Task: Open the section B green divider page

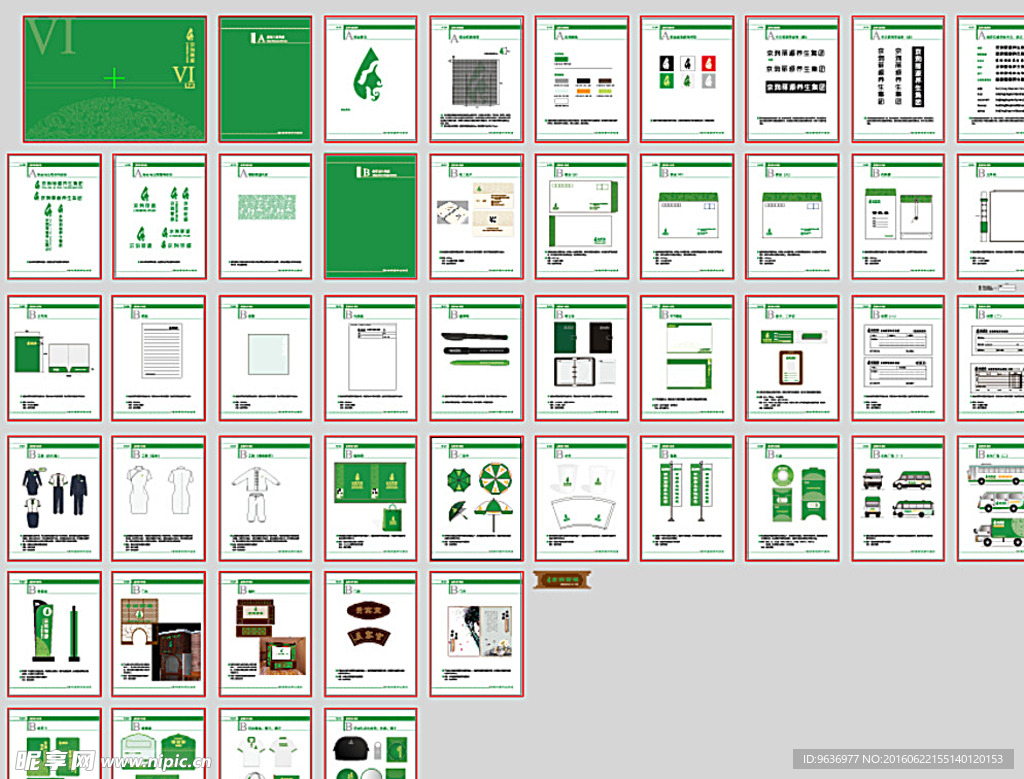Action: coord(370,217)
